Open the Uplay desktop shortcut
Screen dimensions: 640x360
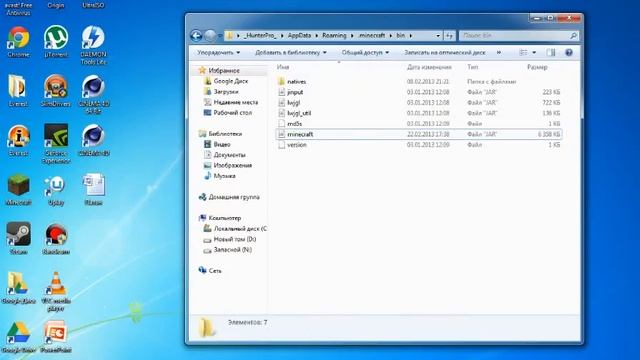click(x=56, y=190)
